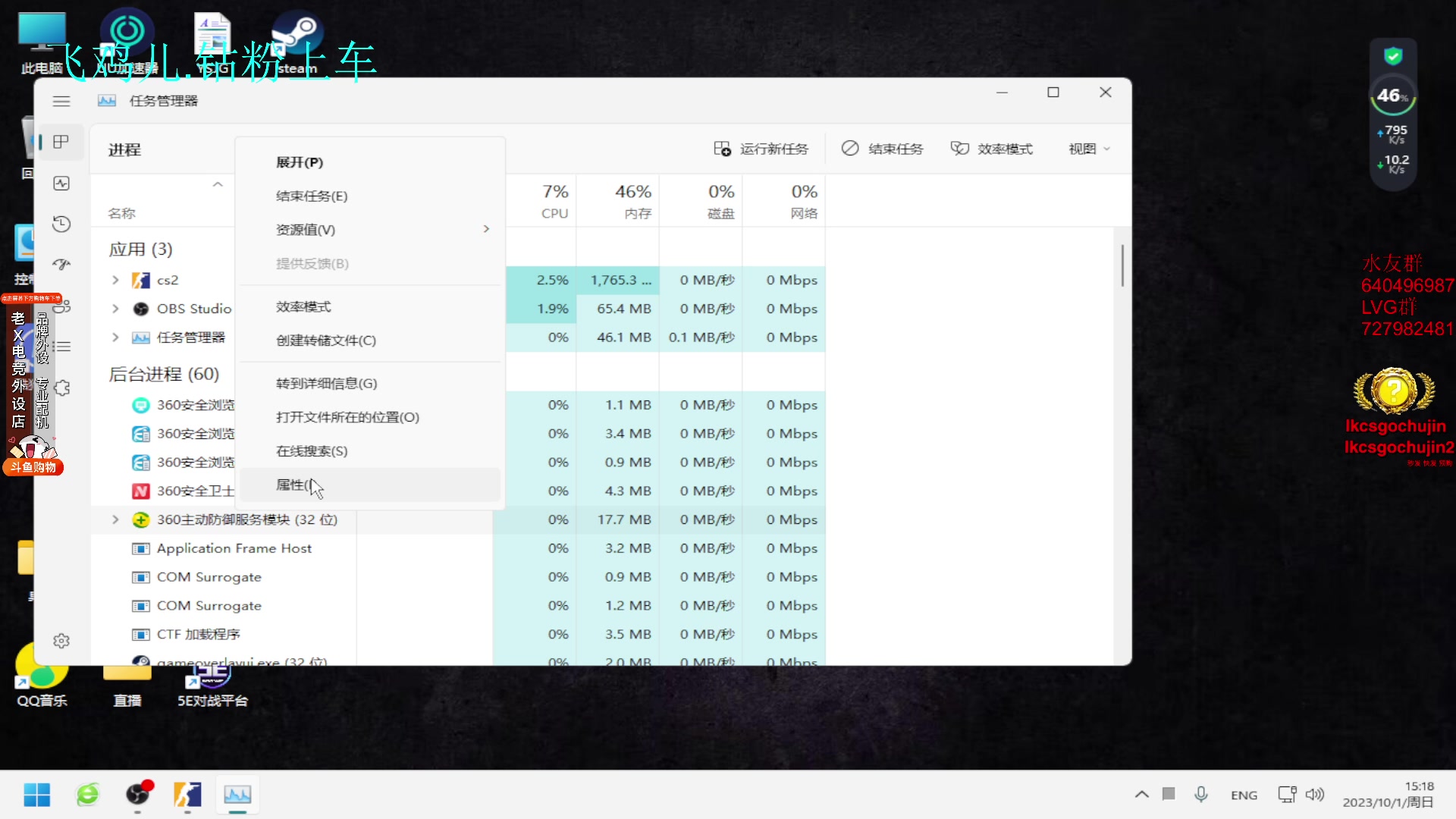Viewport: 1456px width, 819px height.
Task: Open the Details list icon in sidebar
Action: (61, 347)
